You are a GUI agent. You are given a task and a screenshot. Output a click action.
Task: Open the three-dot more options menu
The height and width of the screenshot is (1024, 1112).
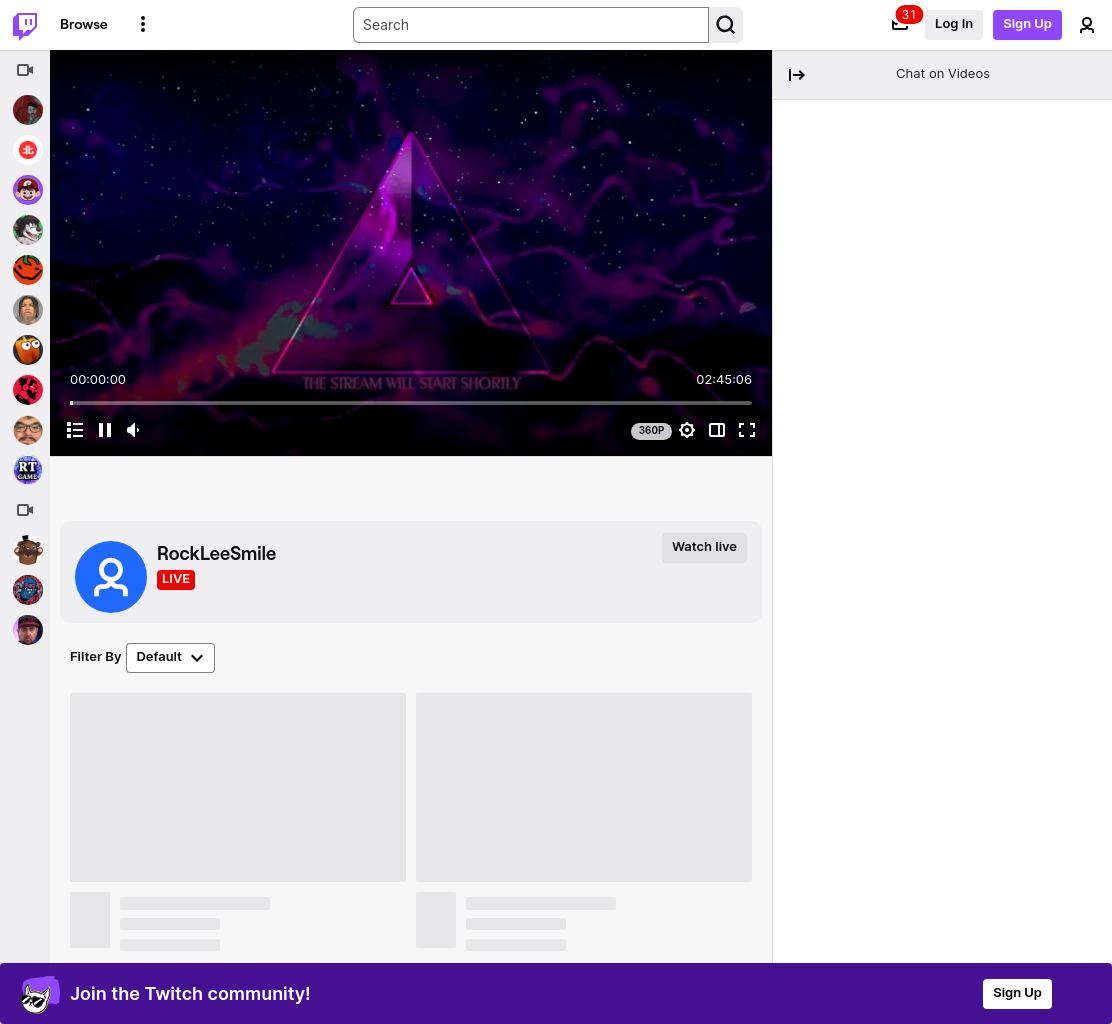point(143,24)
